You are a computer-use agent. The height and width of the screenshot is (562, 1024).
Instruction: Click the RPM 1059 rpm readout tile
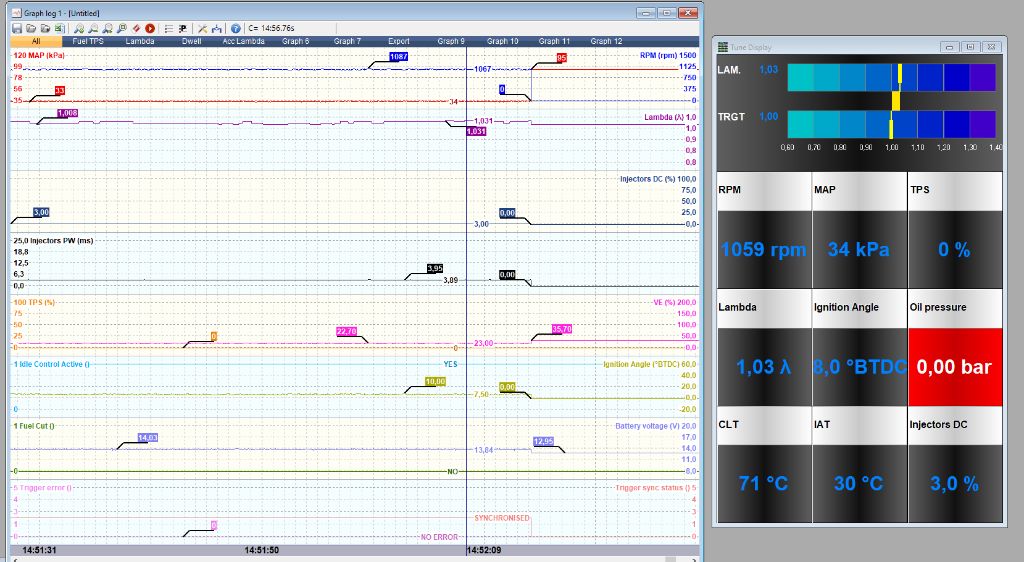pos(763,249)
